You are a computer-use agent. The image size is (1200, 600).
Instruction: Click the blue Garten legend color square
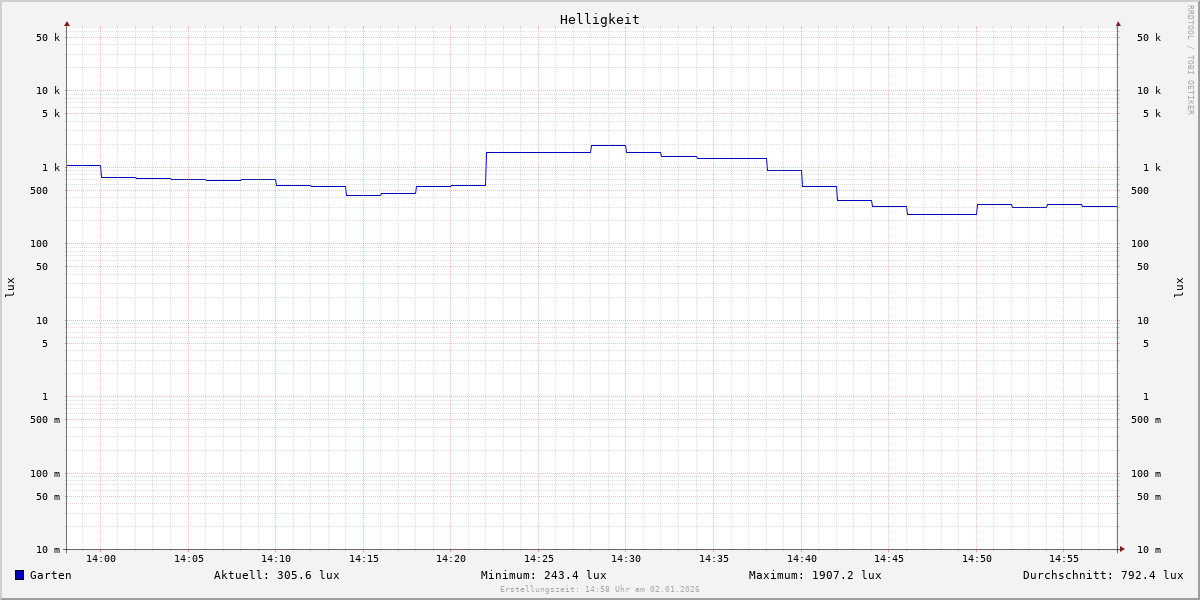tap(19, 575)
